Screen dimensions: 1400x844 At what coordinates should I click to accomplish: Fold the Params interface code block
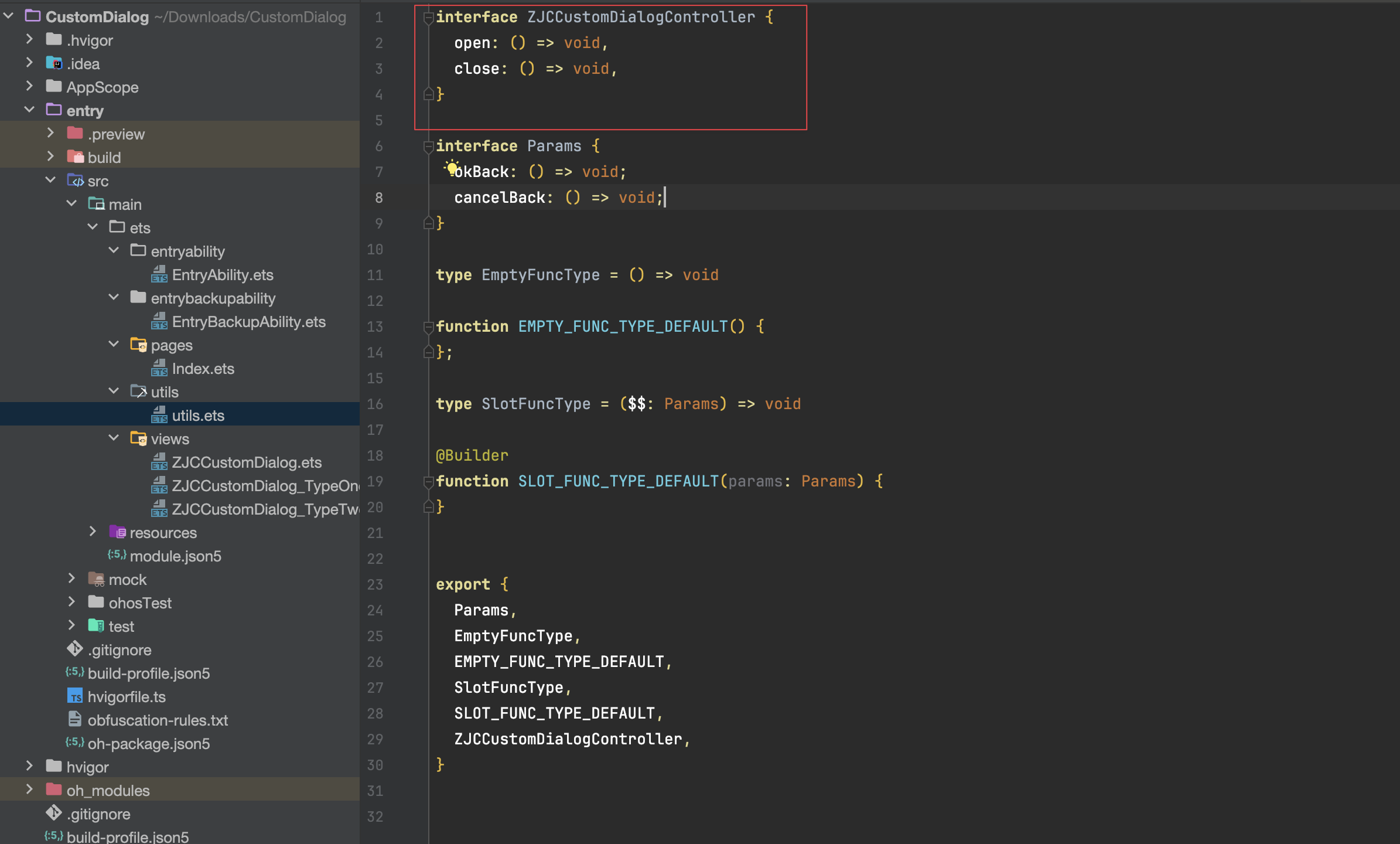[428, 147]
